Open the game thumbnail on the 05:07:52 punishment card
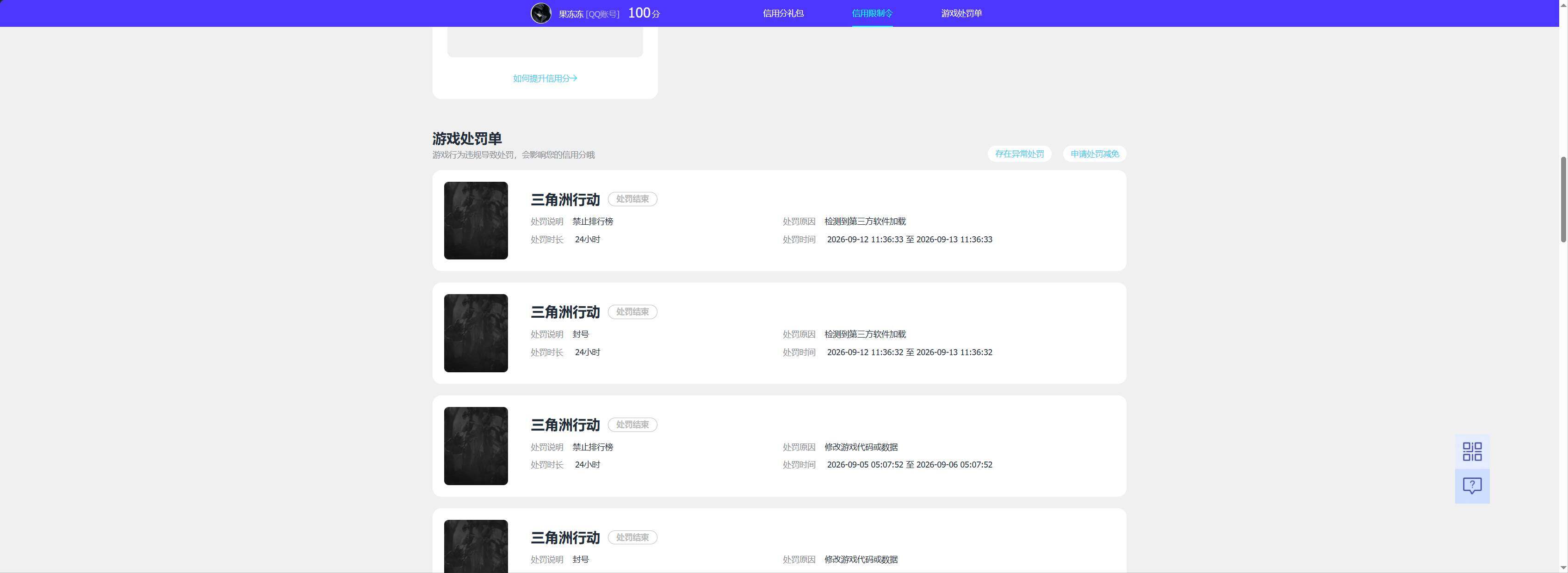The height and width of the screenshot is (573, 1568). (475, 446)
